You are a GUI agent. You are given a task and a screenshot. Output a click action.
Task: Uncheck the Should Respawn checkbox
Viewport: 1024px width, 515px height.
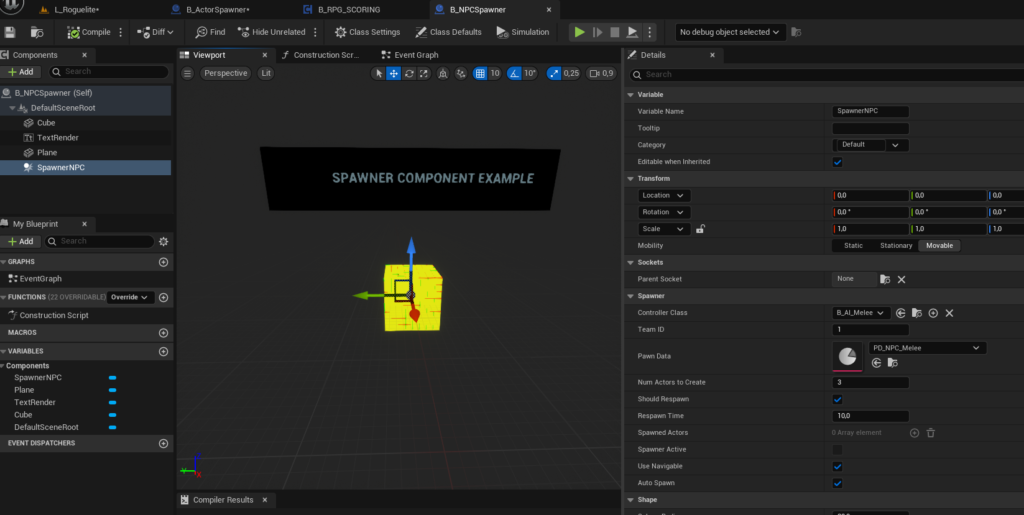(x=837, y=399)
